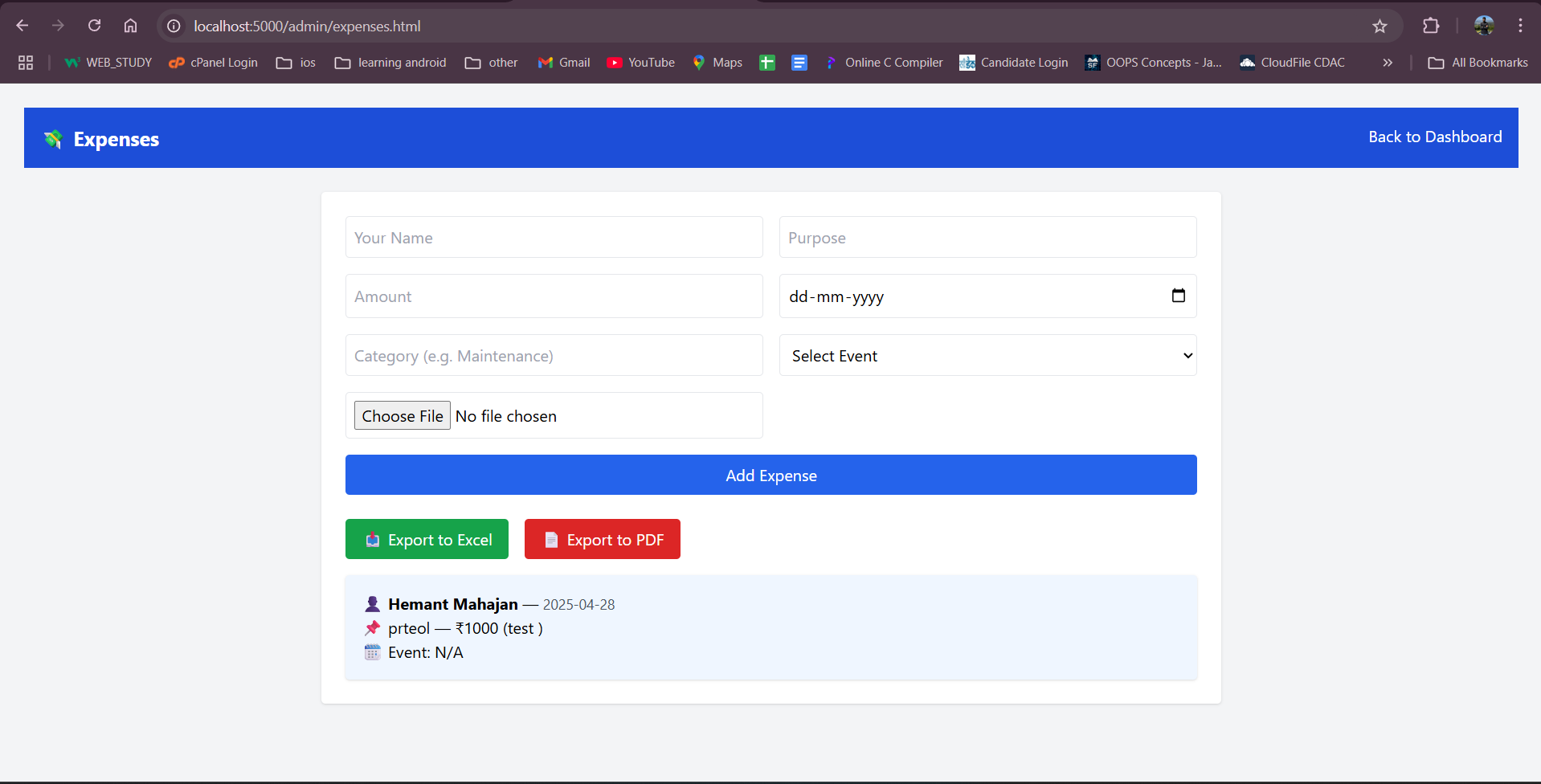1541x784 pixels.
Task: Click the browser extensions puzzle icon
Action: click(1431, 25)
